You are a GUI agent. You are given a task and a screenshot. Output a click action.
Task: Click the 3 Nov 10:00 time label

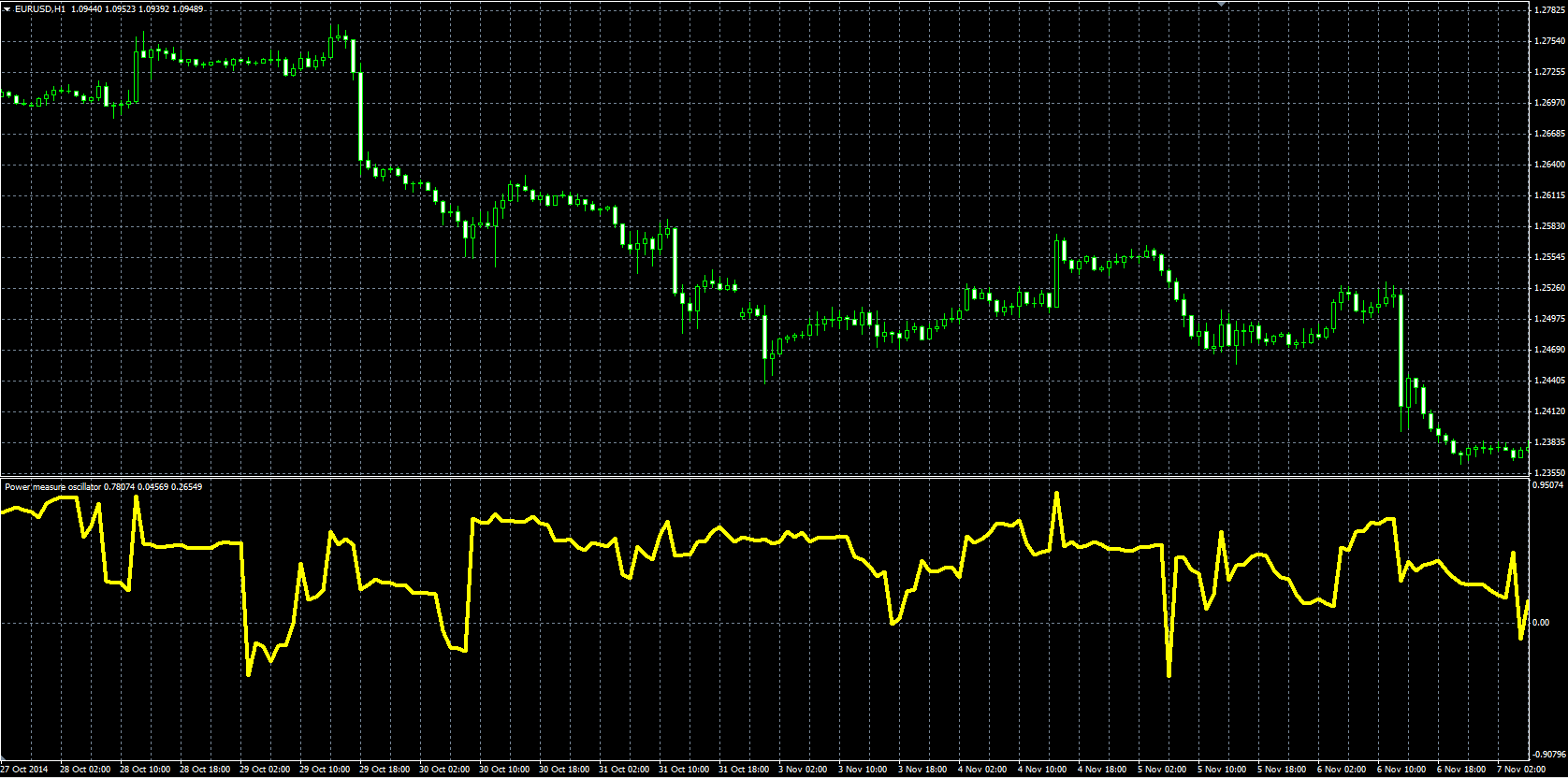[863, 770]
